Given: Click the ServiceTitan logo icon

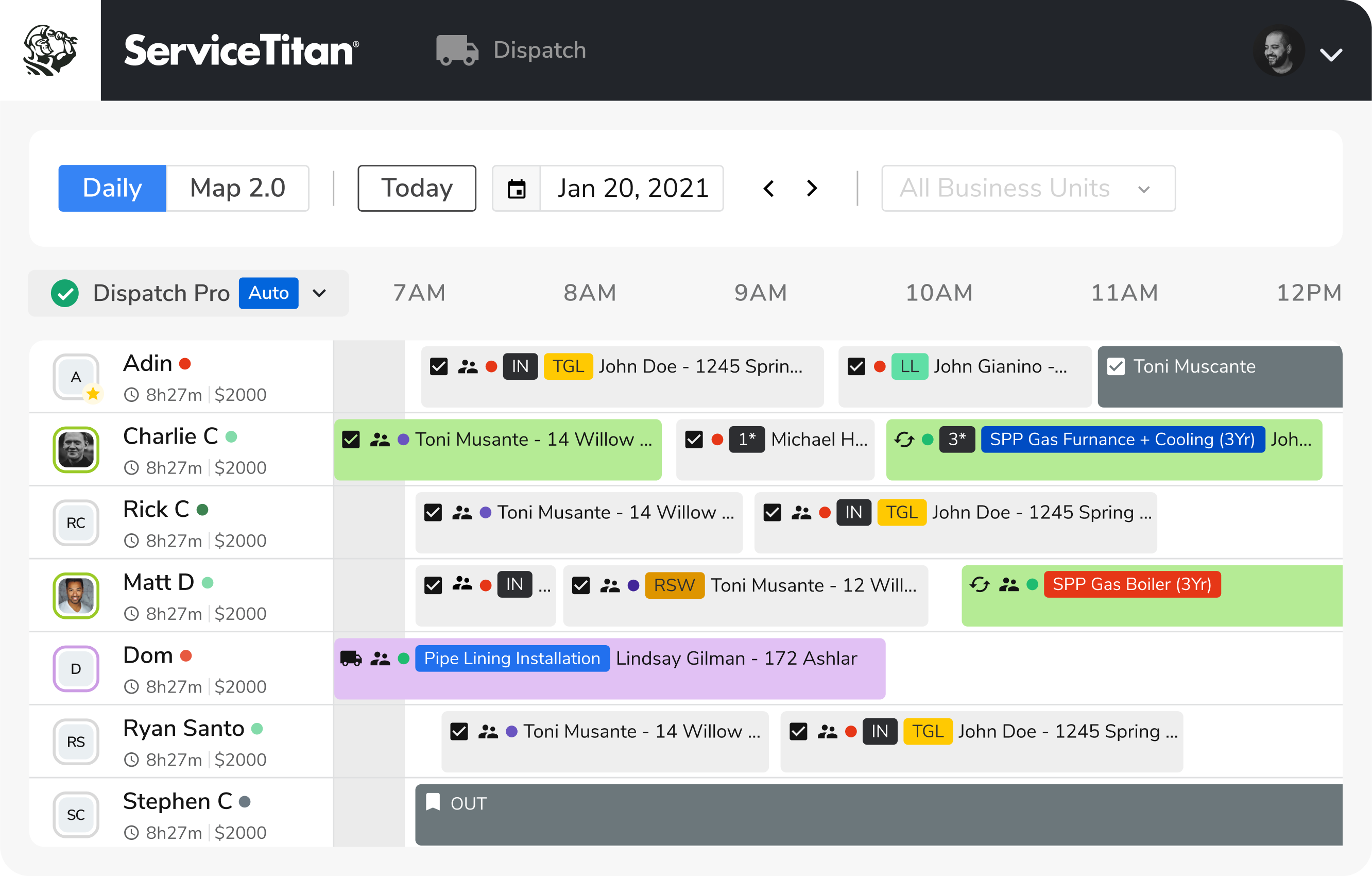Looking at the screenshot, I should click(50, 50).
